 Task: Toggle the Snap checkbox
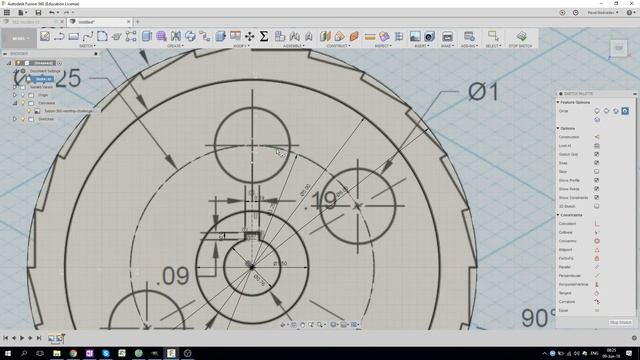597,163
